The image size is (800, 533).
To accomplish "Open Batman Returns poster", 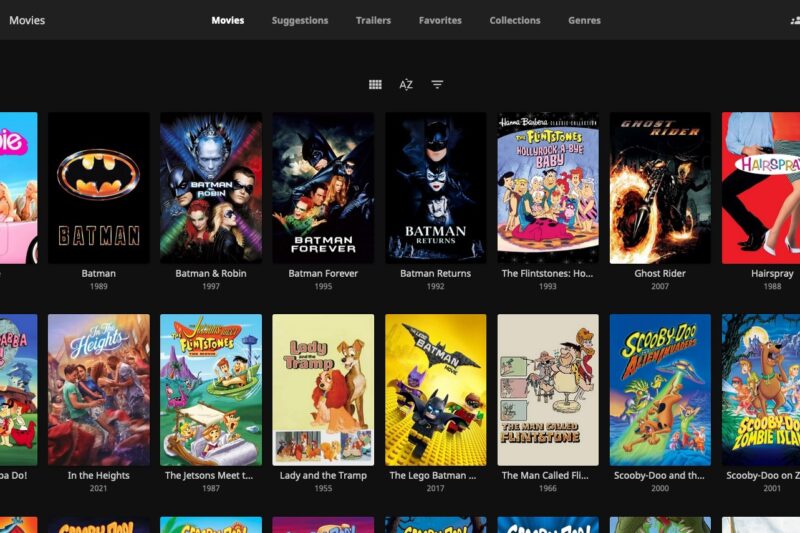I will pyautogui.click(x=436, y=188).
